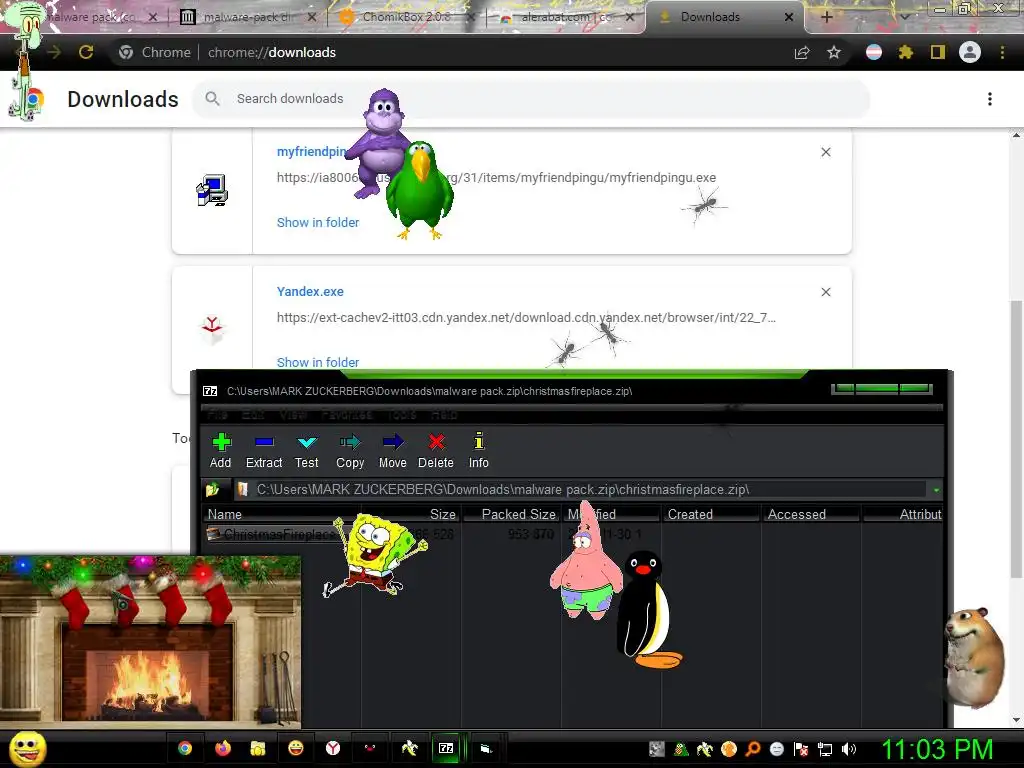
Task: Open the Chrome main three-dot menu
Action: pos(1002,53)
